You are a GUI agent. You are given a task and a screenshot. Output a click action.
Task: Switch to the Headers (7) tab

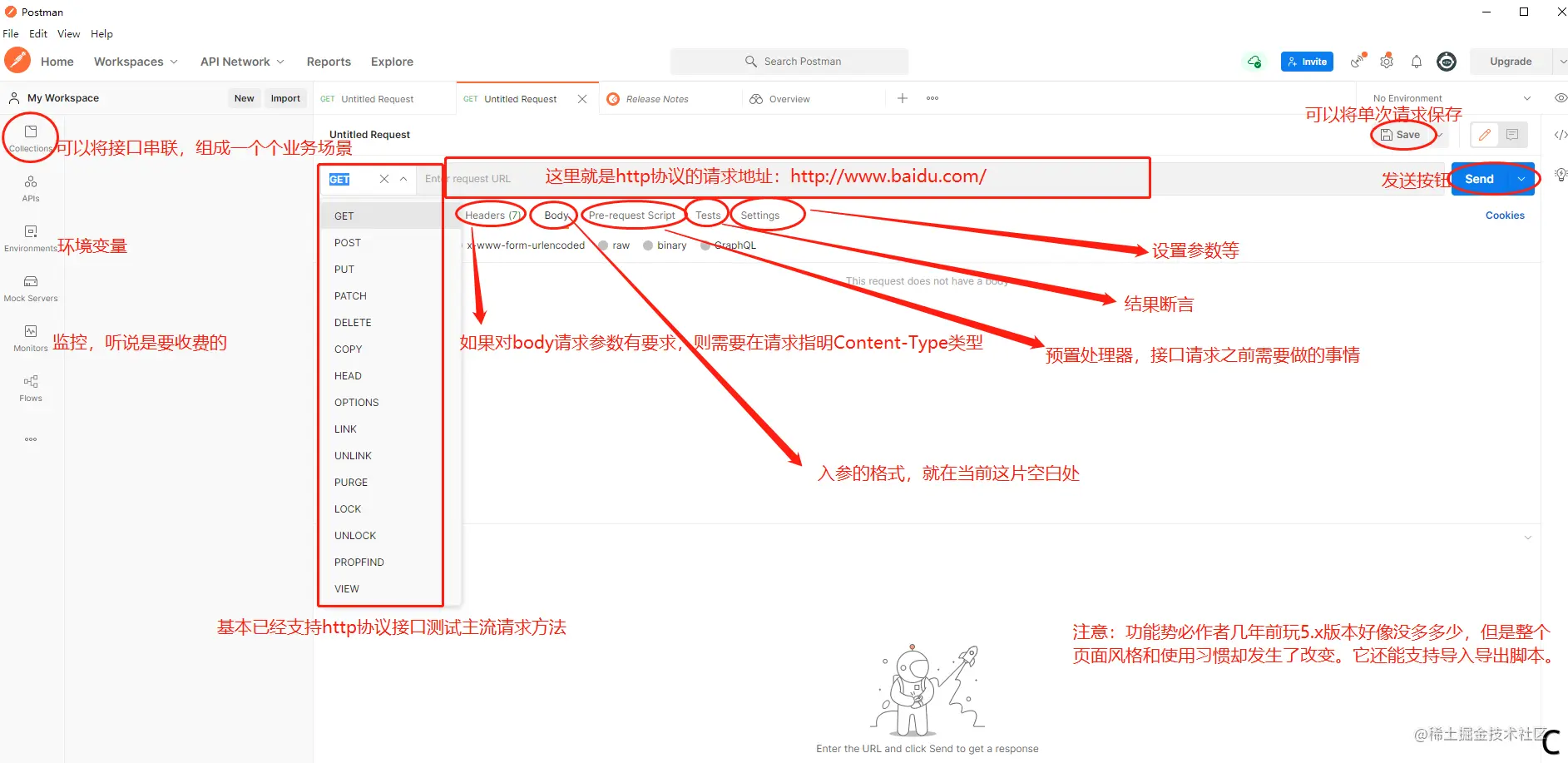click(x=492, y=216)
